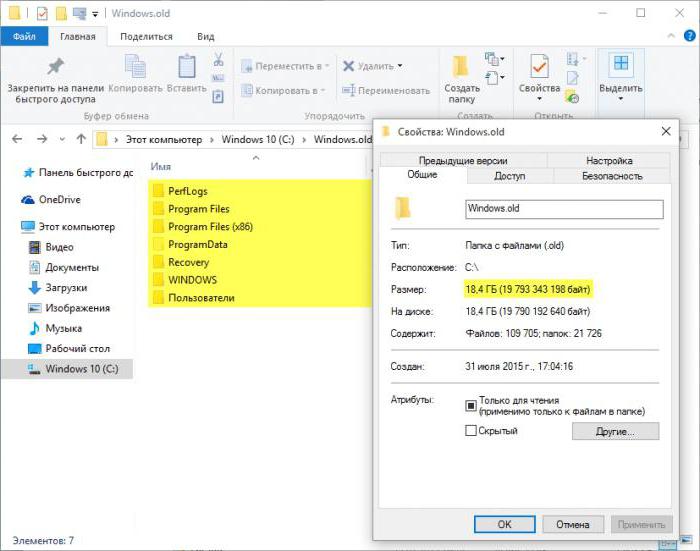700x551 pixels.
Task: Click the Help question mark icon
Action: [689, 36]
